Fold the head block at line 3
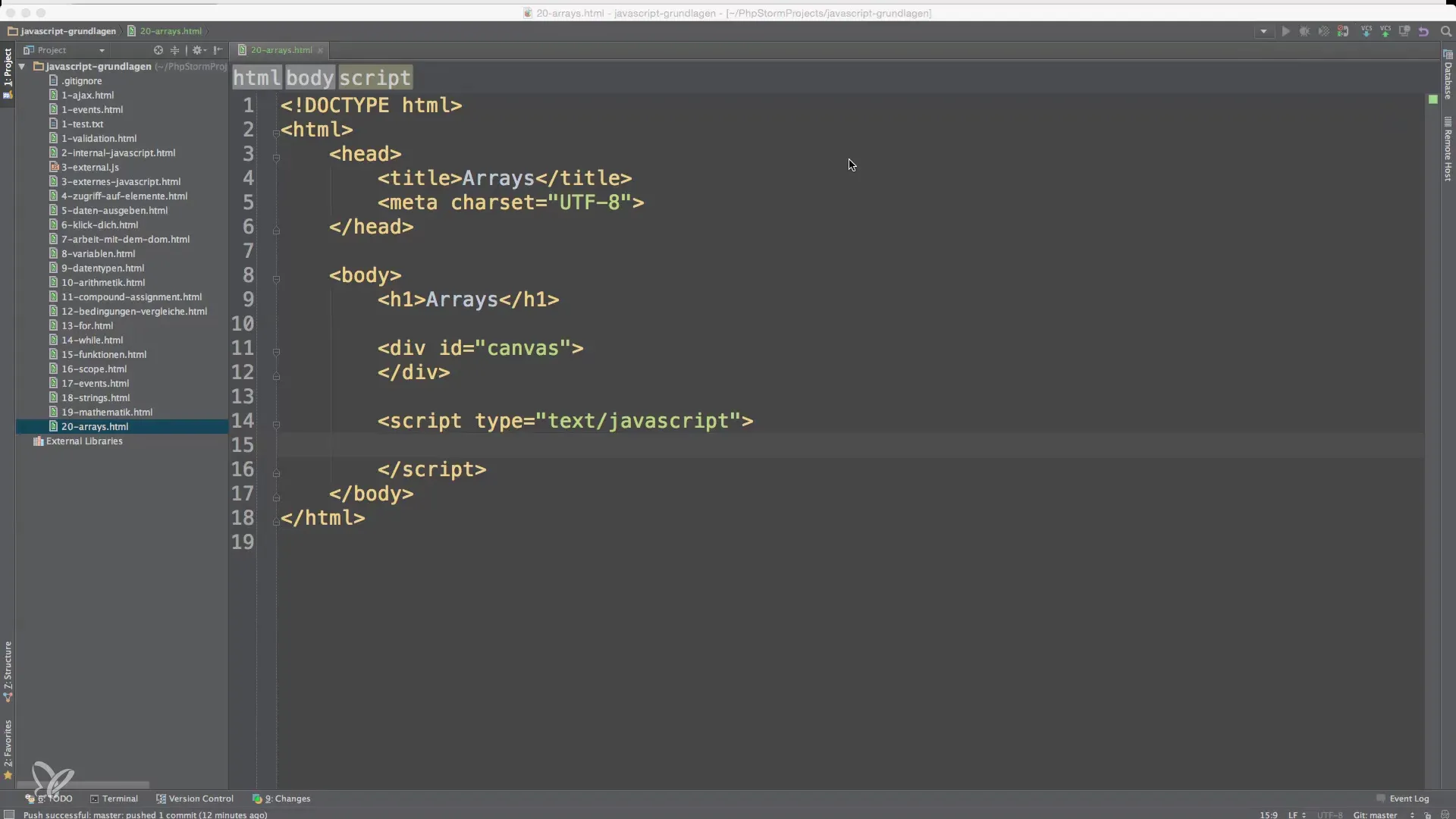This screenshot has width=1456, height=819. coord(276,157)
